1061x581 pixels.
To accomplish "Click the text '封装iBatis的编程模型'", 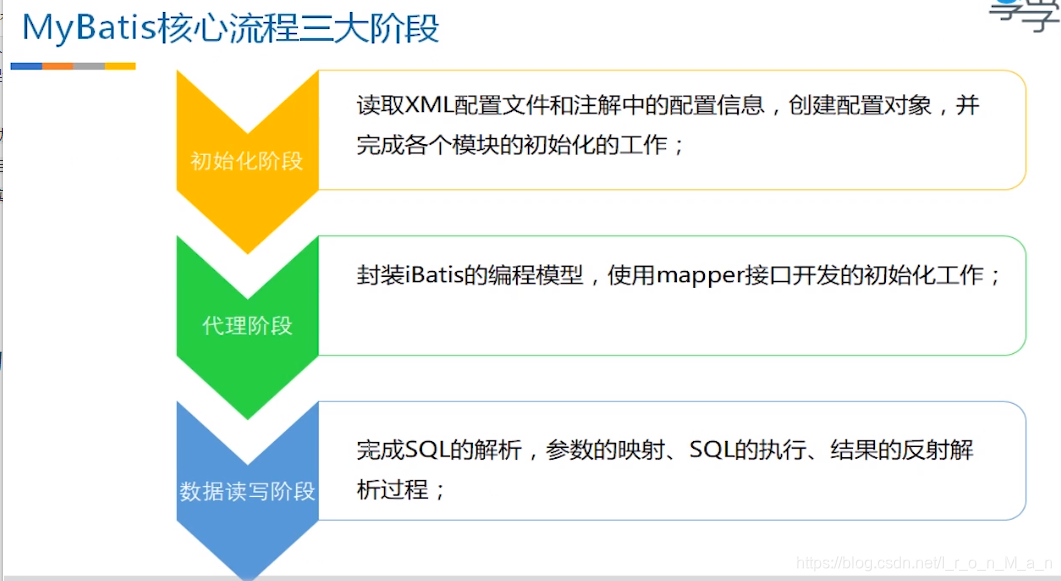I will tap(470, 275).
